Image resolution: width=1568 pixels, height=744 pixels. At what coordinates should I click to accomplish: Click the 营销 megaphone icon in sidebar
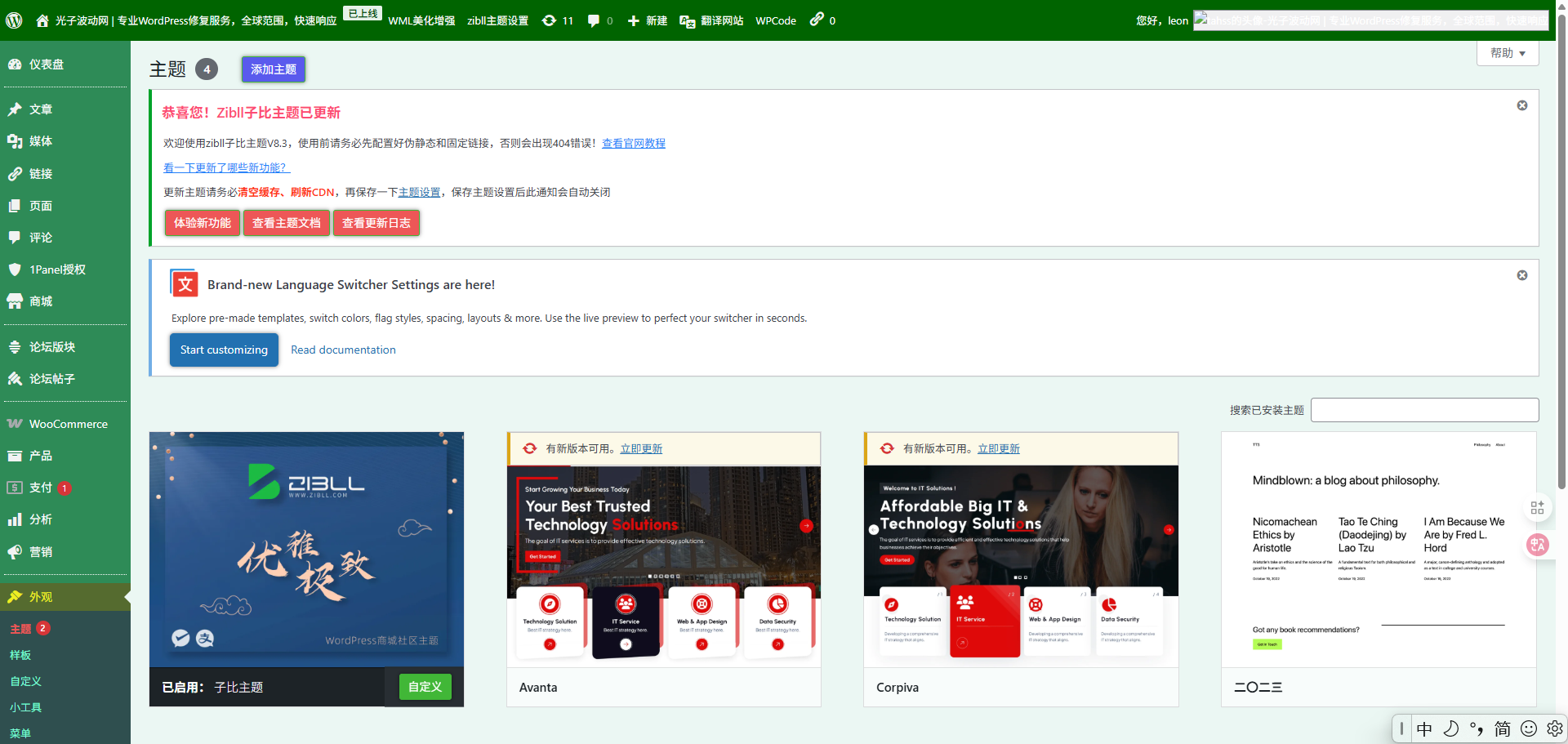click(x=14, y=552)
